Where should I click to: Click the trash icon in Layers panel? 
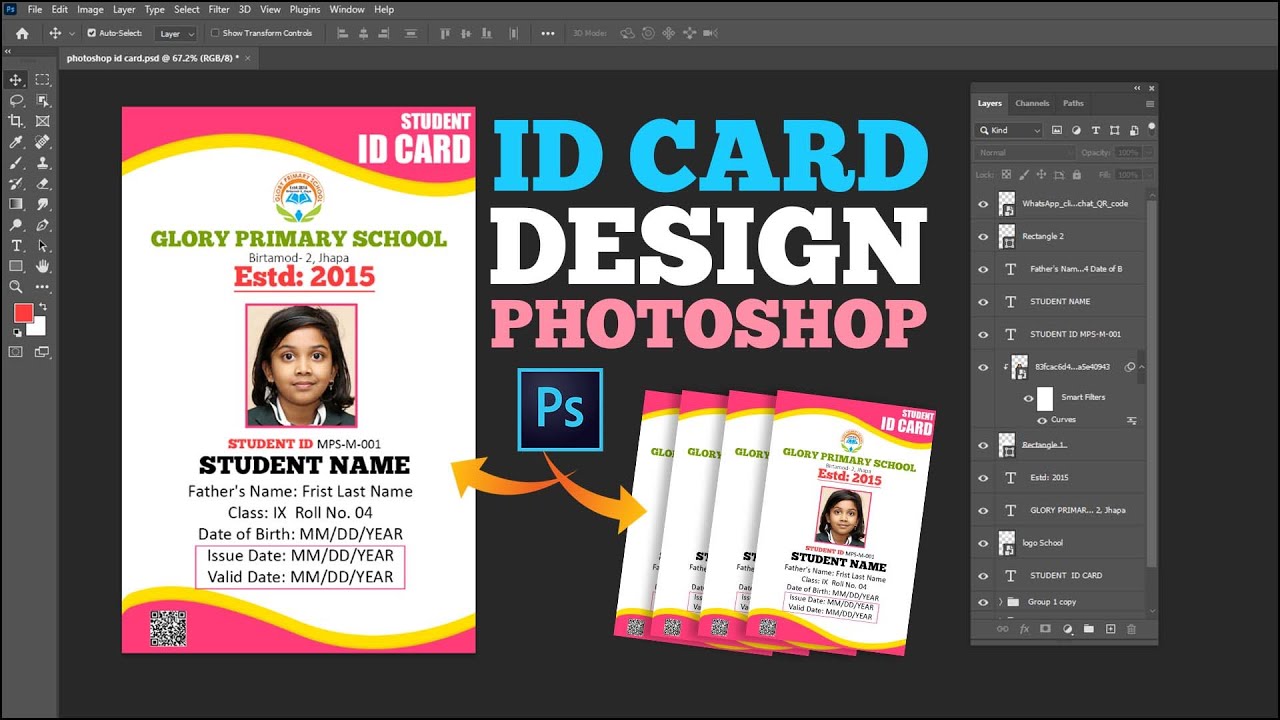(1132, 629)
